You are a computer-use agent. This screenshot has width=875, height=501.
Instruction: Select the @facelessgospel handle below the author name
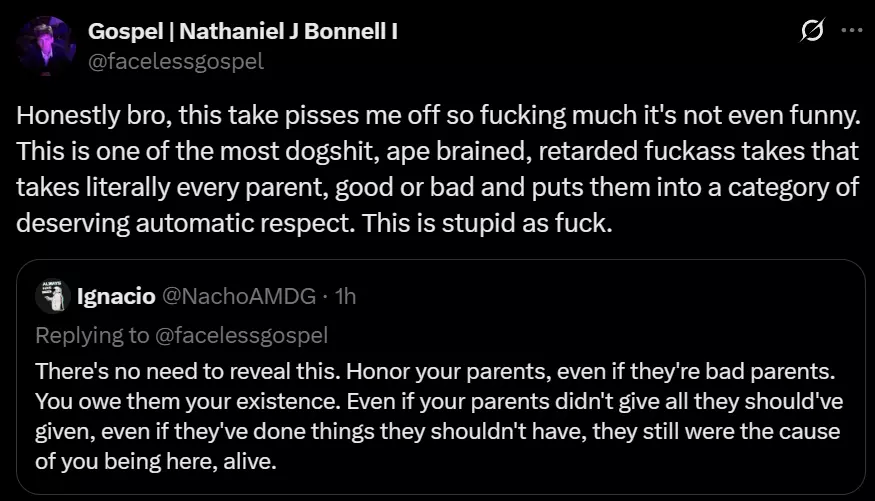click(176, 61)
